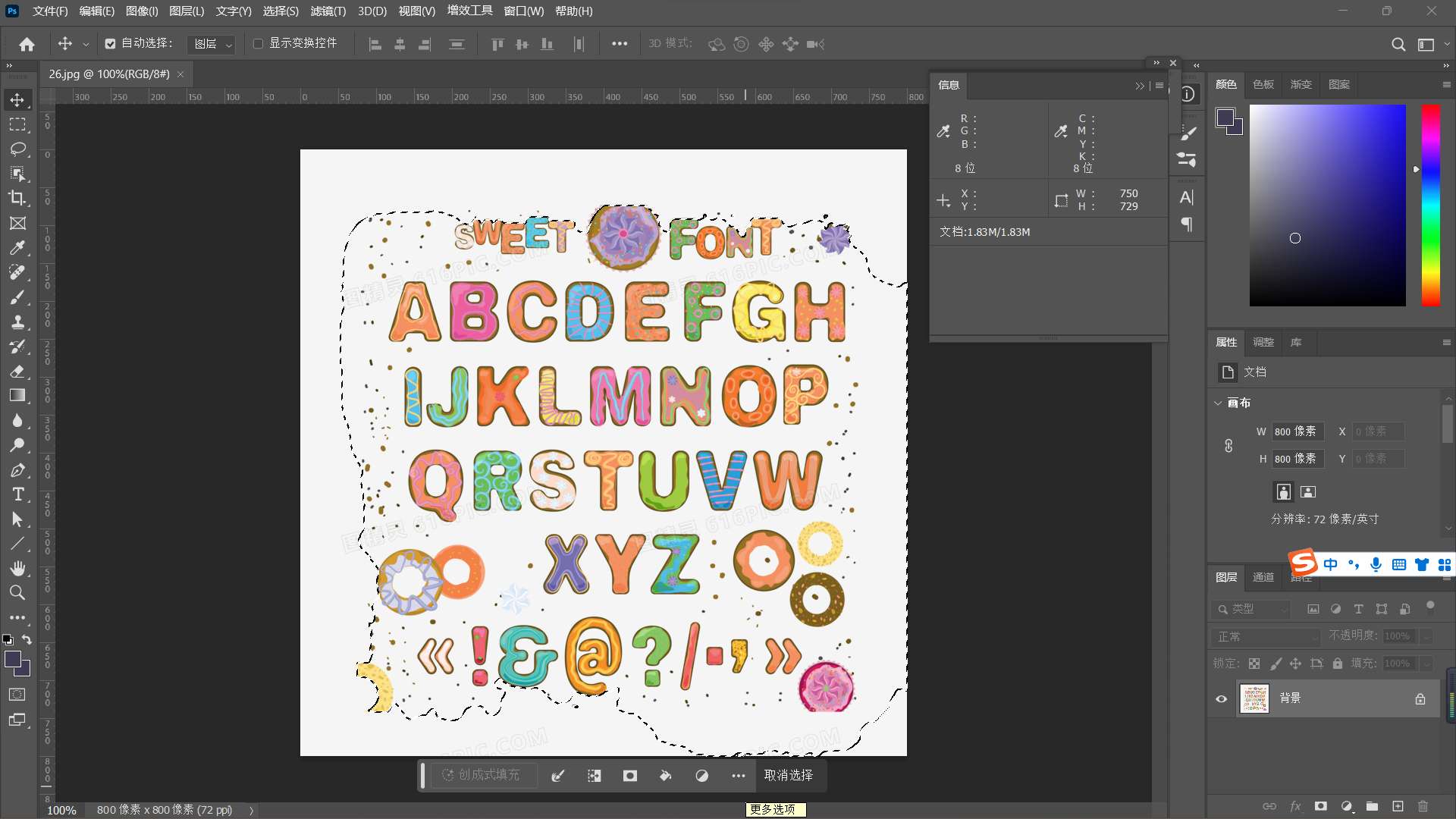Image resolution: width=1456 pixels, height=819 pixels.
Task: Select the Horizontal Type tool
Action: (x=17, y=494)
